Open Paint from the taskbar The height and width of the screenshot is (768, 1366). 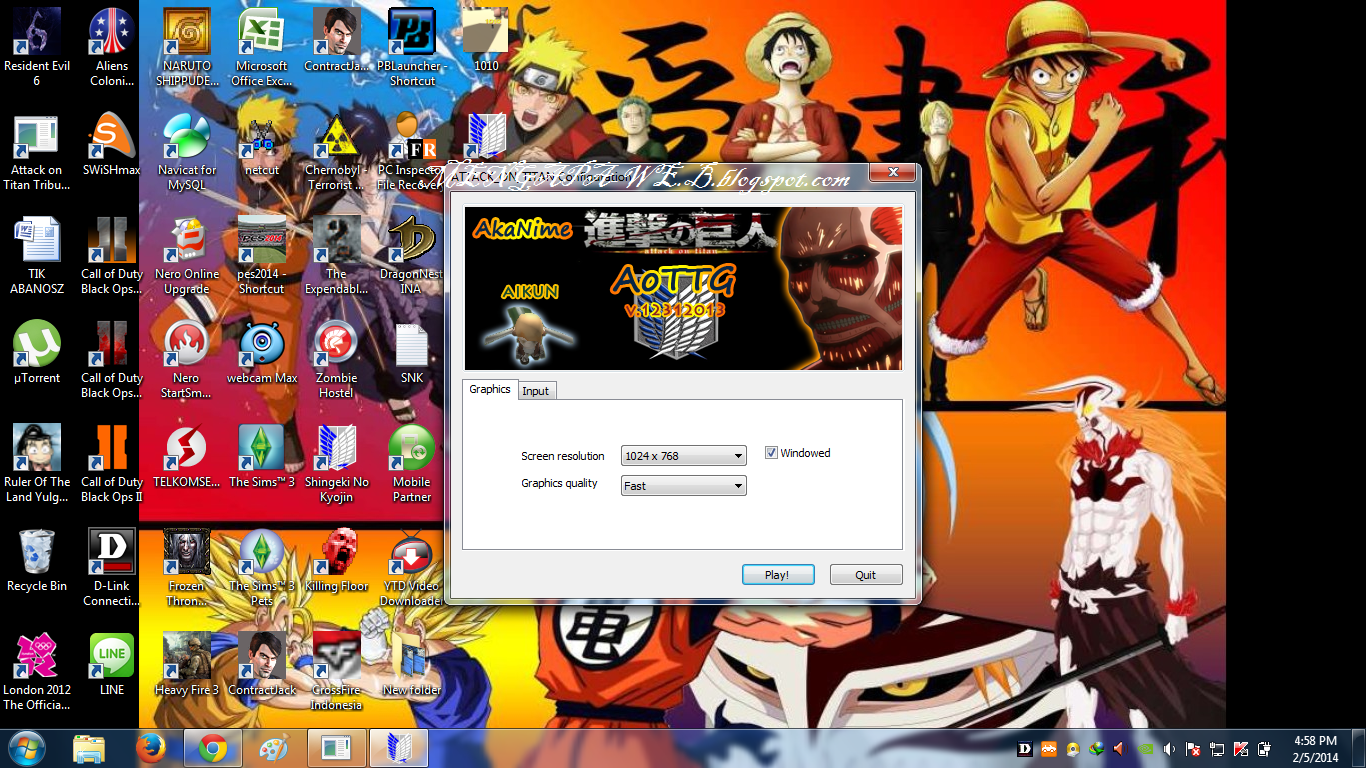pos(272,748)
